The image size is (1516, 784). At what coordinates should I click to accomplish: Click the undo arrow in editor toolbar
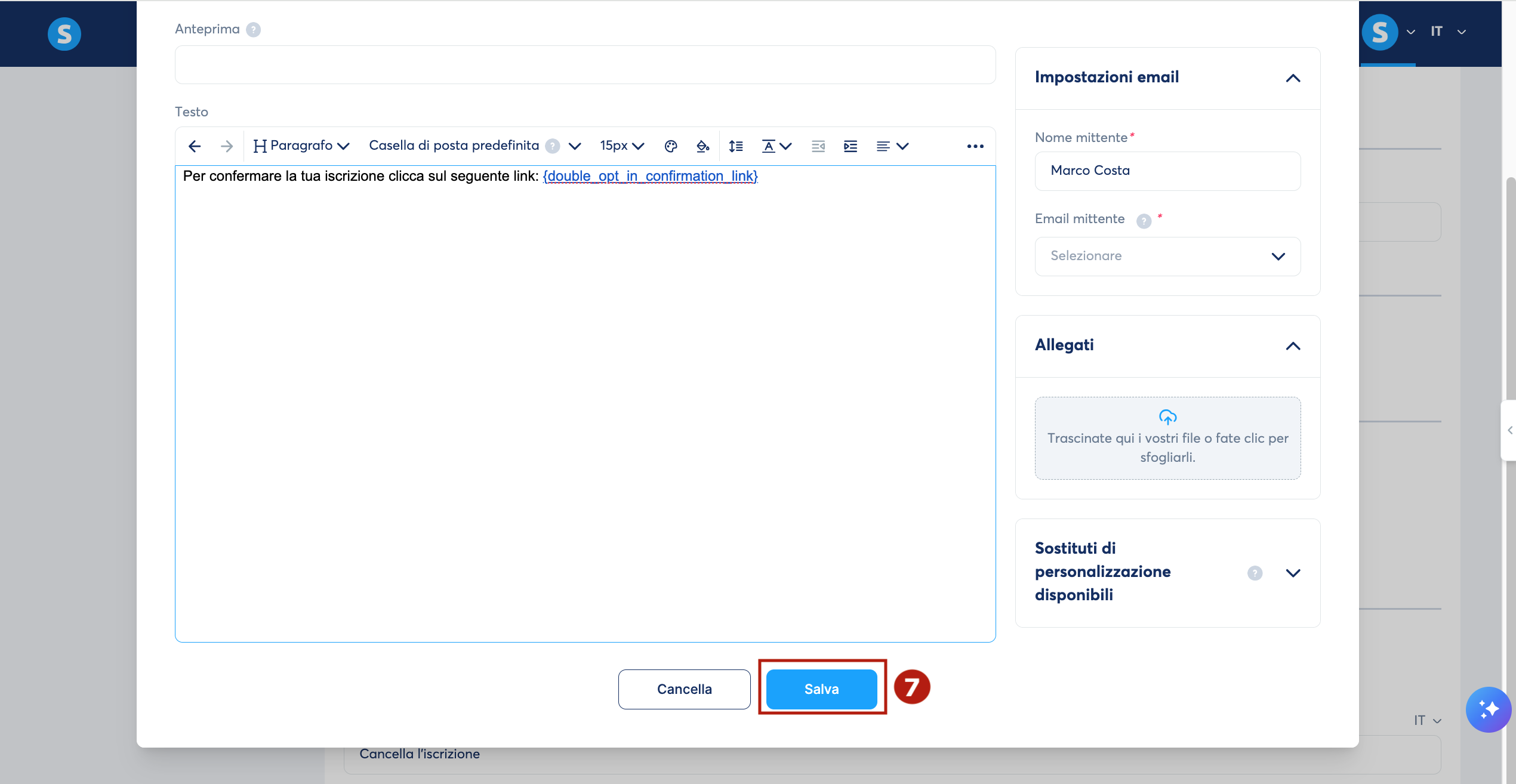point(195,146)
